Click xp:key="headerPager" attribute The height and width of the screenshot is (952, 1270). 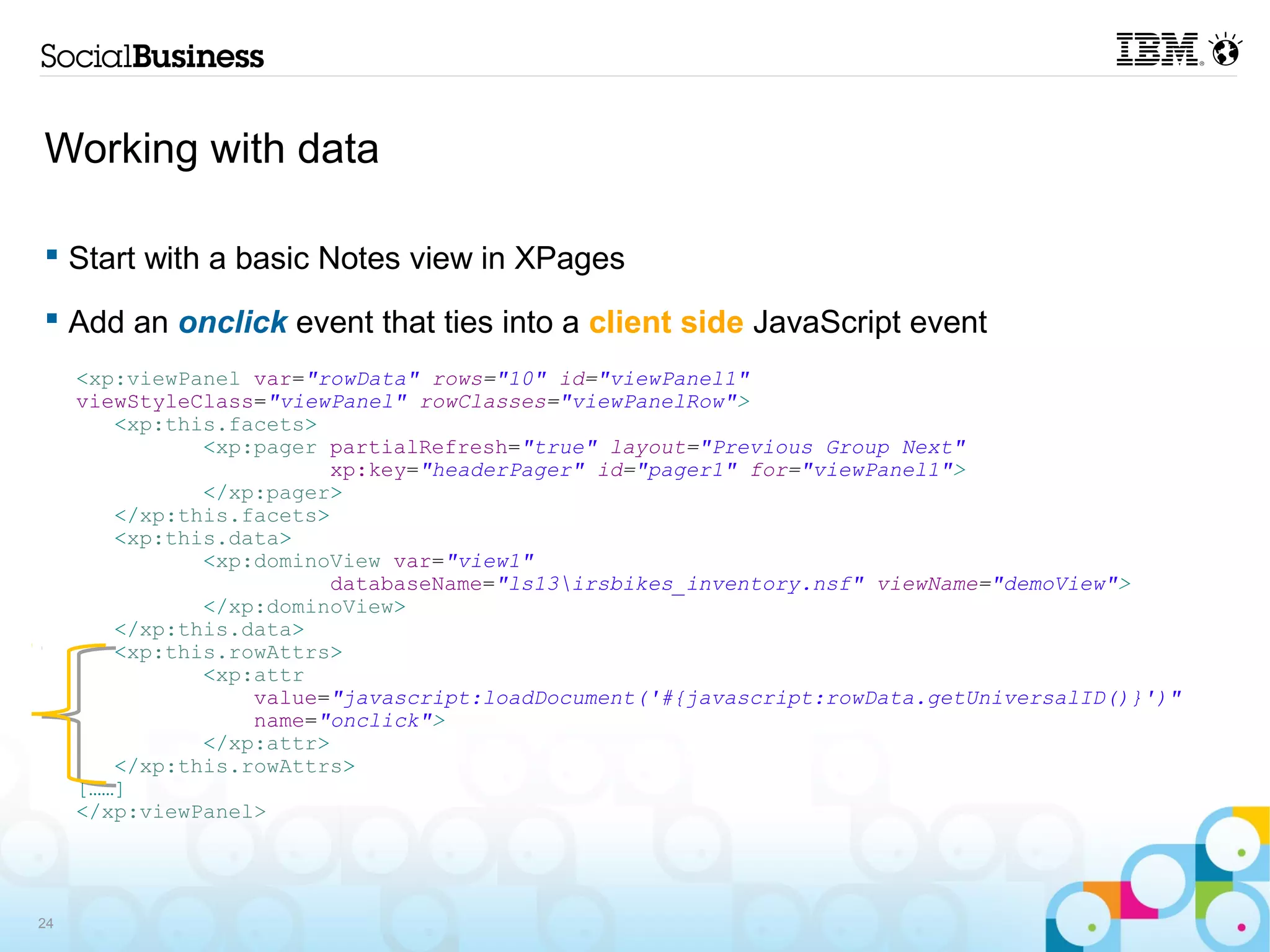coord(457,470)
